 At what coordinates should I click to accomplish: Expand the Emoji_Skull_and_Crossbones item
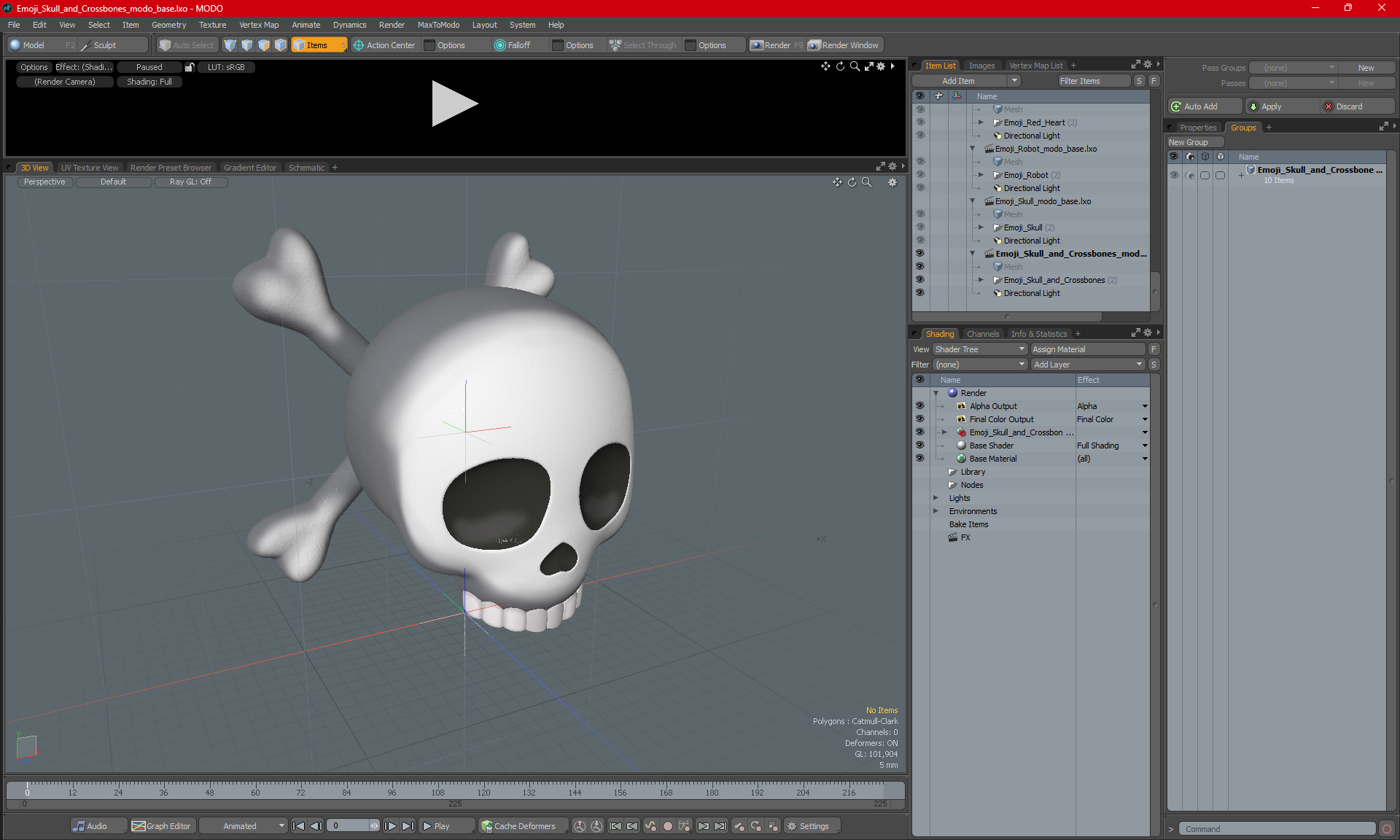pos(981,280)
